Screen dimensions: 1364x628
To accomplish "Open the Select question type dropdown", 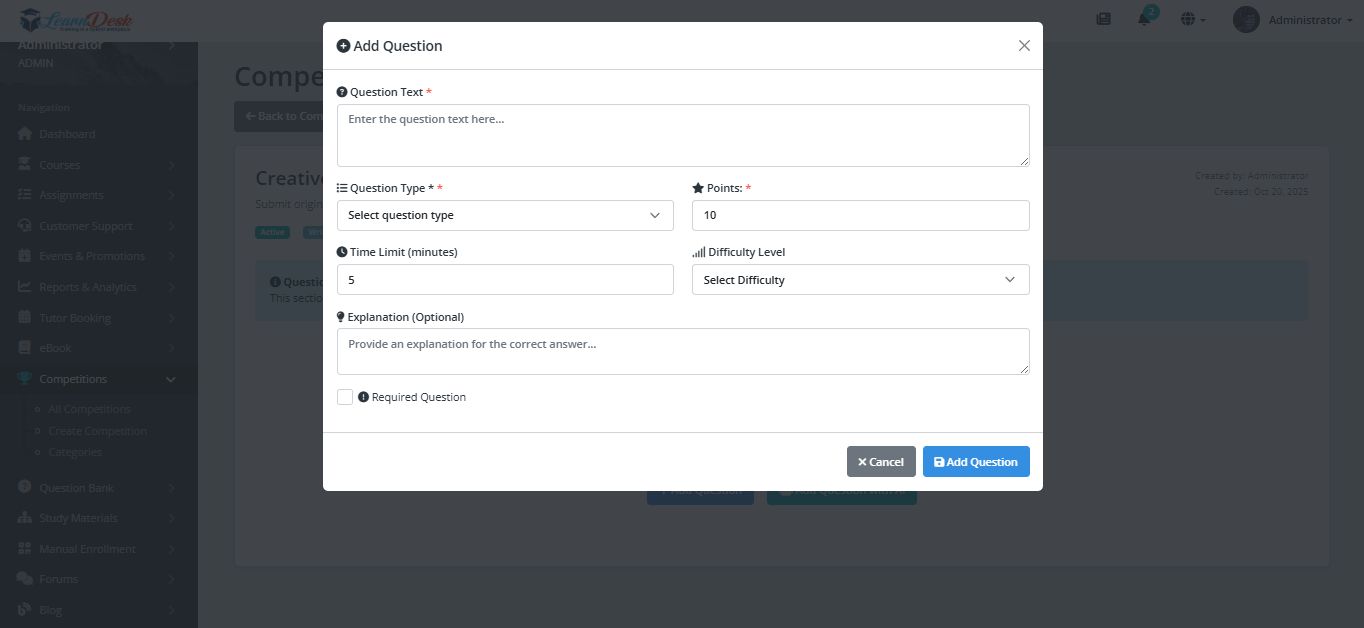I will coord(505,215).
